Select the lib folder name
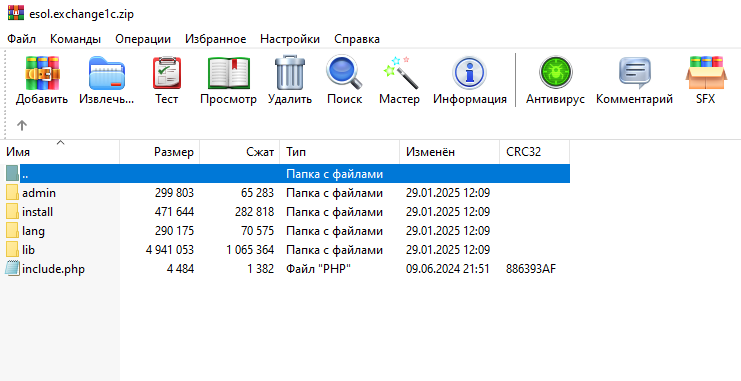The width and height of the screenshot is (741, 381). (x=28, y=250)
